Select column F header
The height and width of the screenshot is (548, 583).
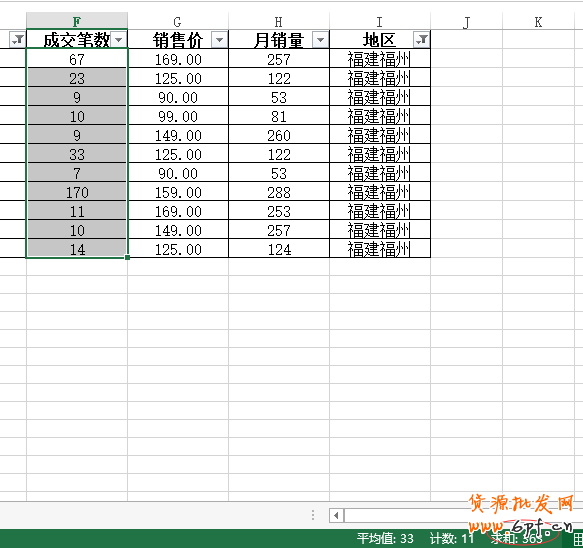pyautogui.click(x=77, y=21)
